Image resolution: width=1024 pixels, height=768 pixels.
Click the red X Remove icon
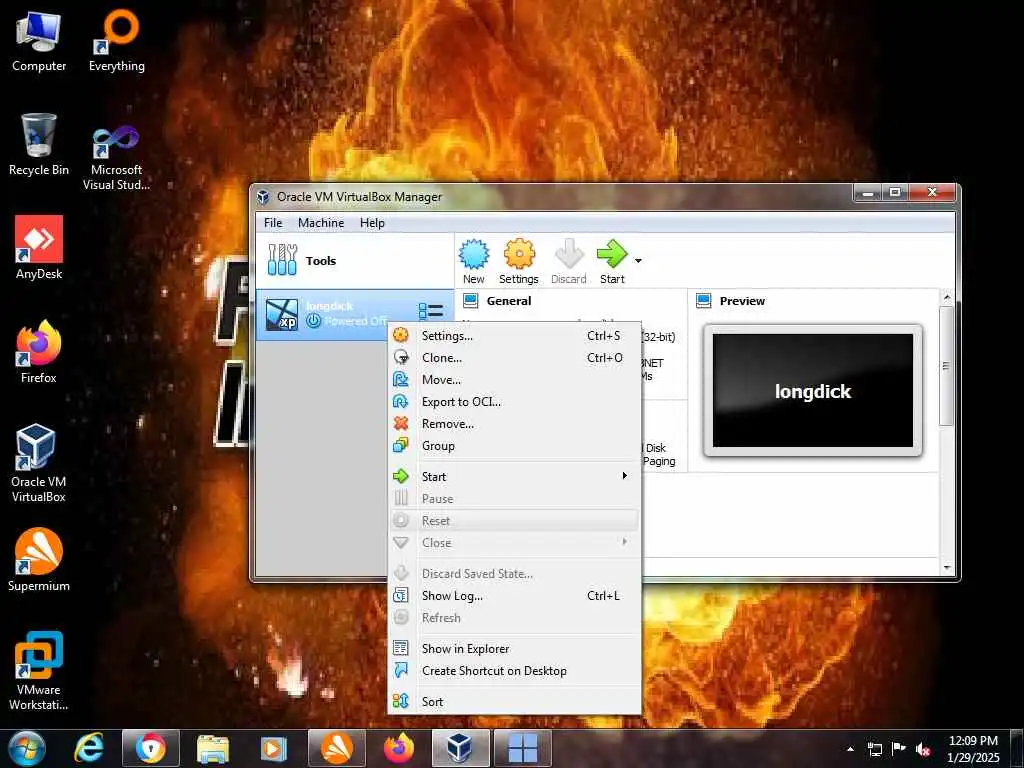401,424
